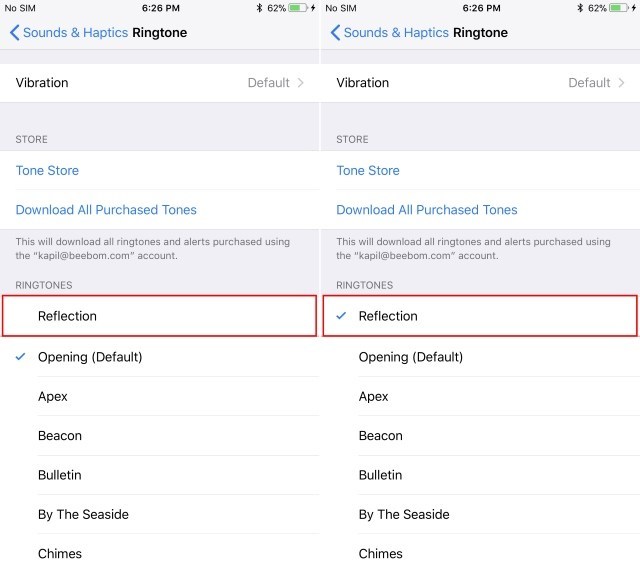Tap back chevron in left screen header
The image size is (640, 568).
pyautogui.click(x=14, y=33)
